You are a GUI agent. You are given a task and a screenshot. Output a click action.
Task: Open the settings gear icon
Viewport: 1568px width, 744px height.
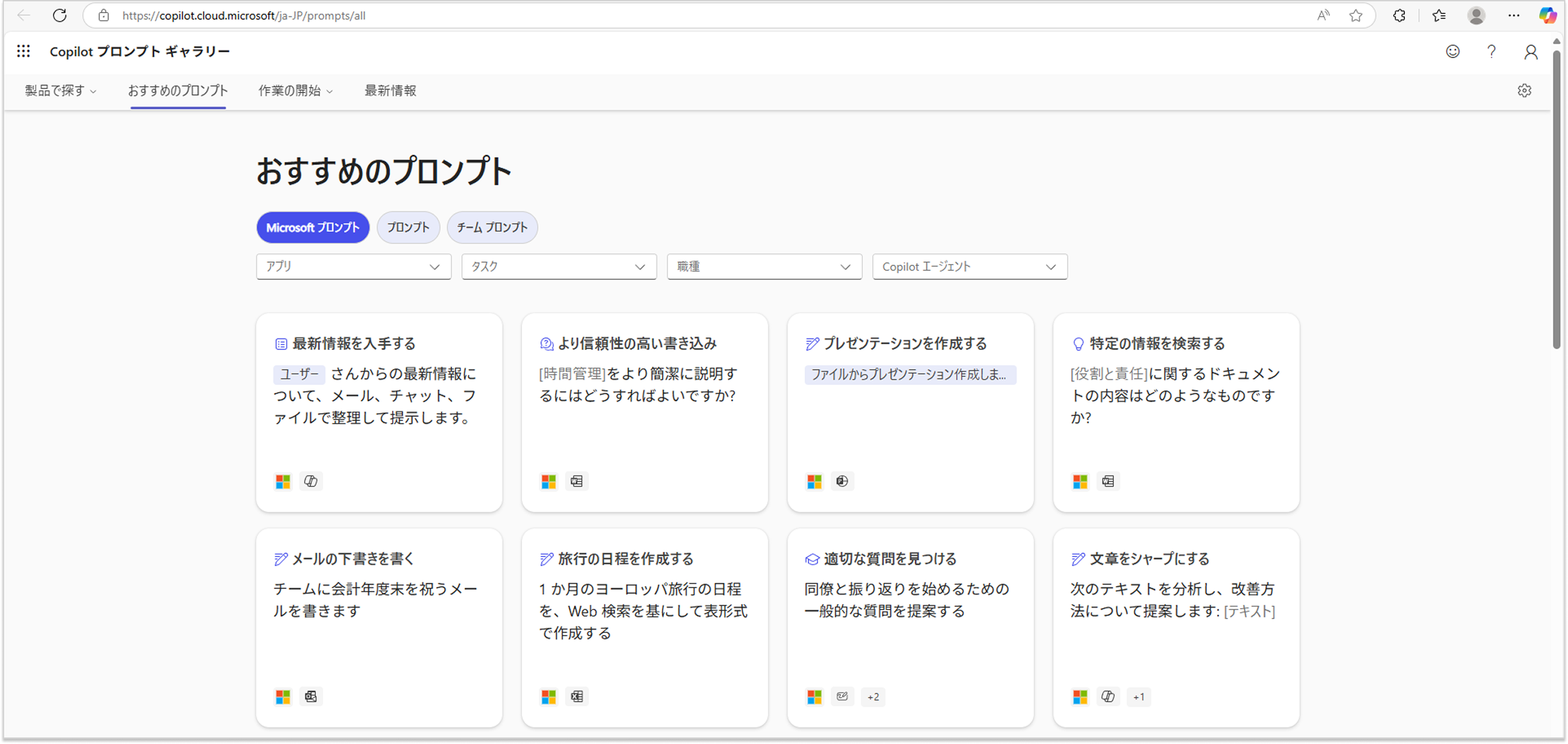[x=1524, y=91]
